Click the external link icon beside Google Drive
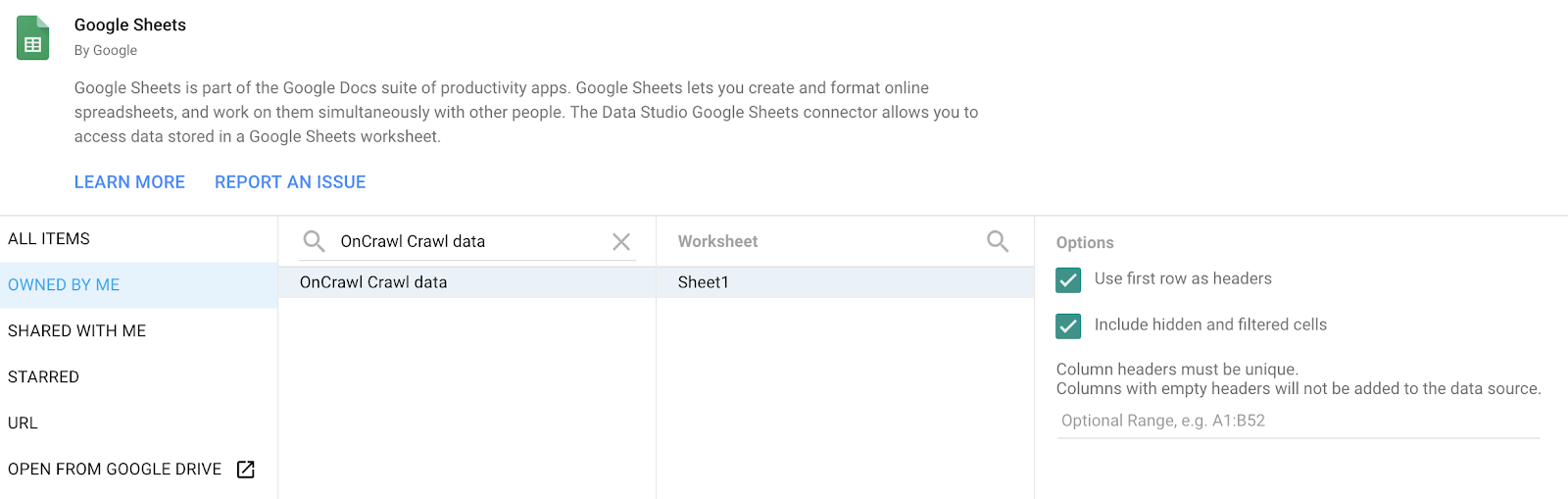Viewport: 1568px width, 499px height. [246, 470]
